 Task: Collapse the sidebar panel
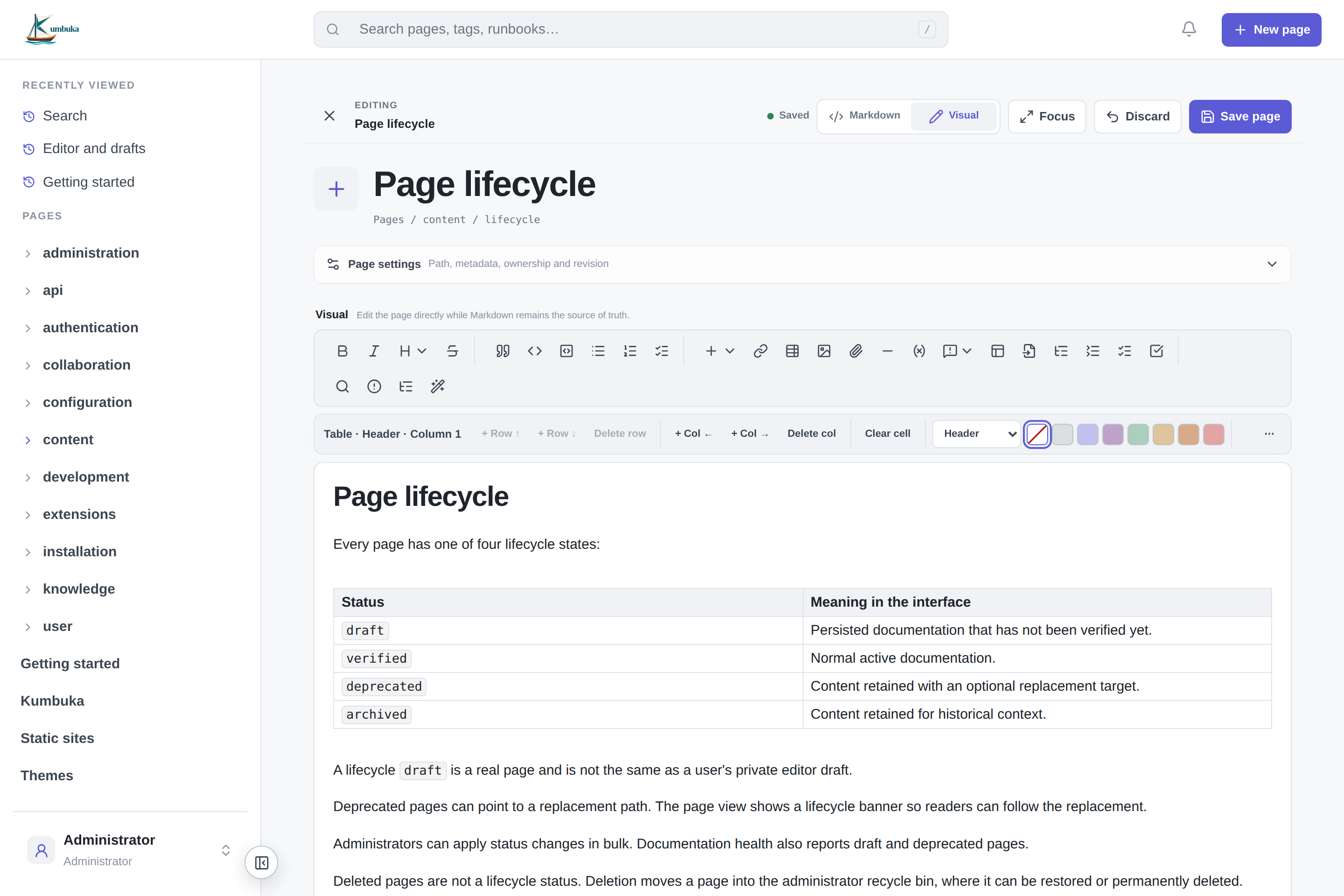pyautogui.click(x=261, y=862)
